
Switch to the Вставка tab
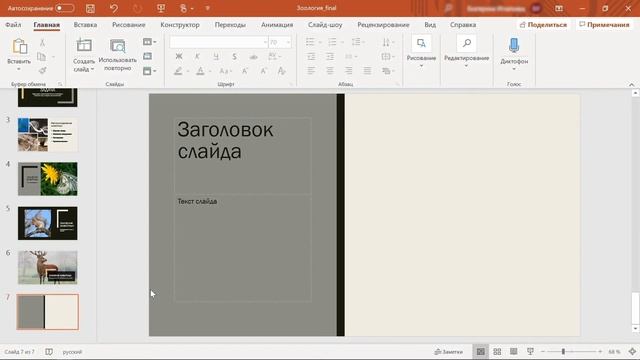pos(85,25)
